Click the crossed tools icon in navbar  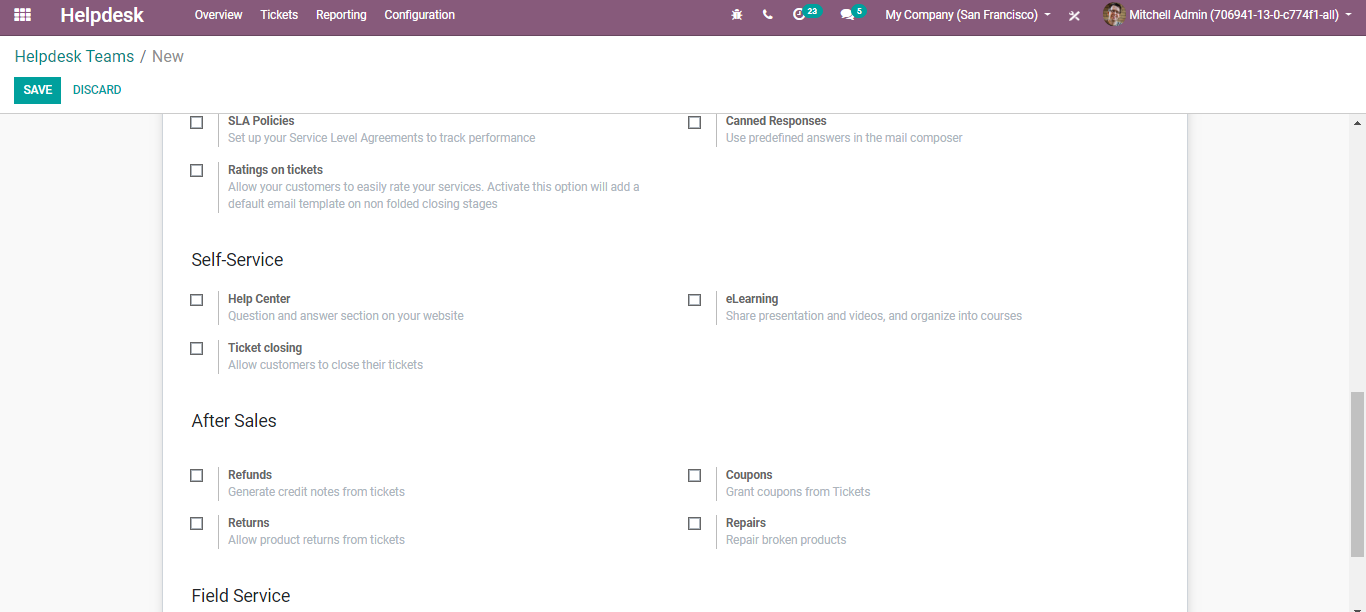1074,16
